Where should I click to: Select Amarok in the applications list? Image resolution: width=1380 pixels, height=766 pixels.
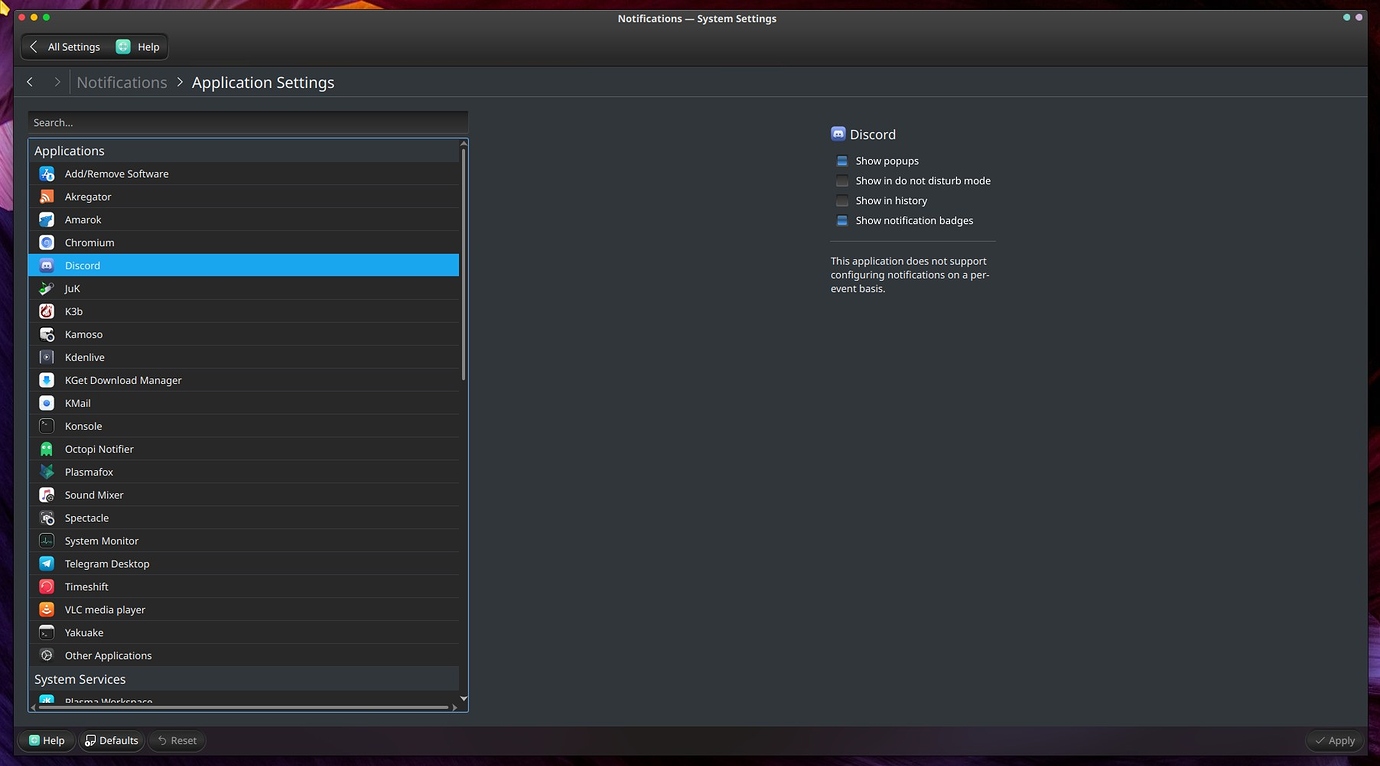(x=244, y=220)
